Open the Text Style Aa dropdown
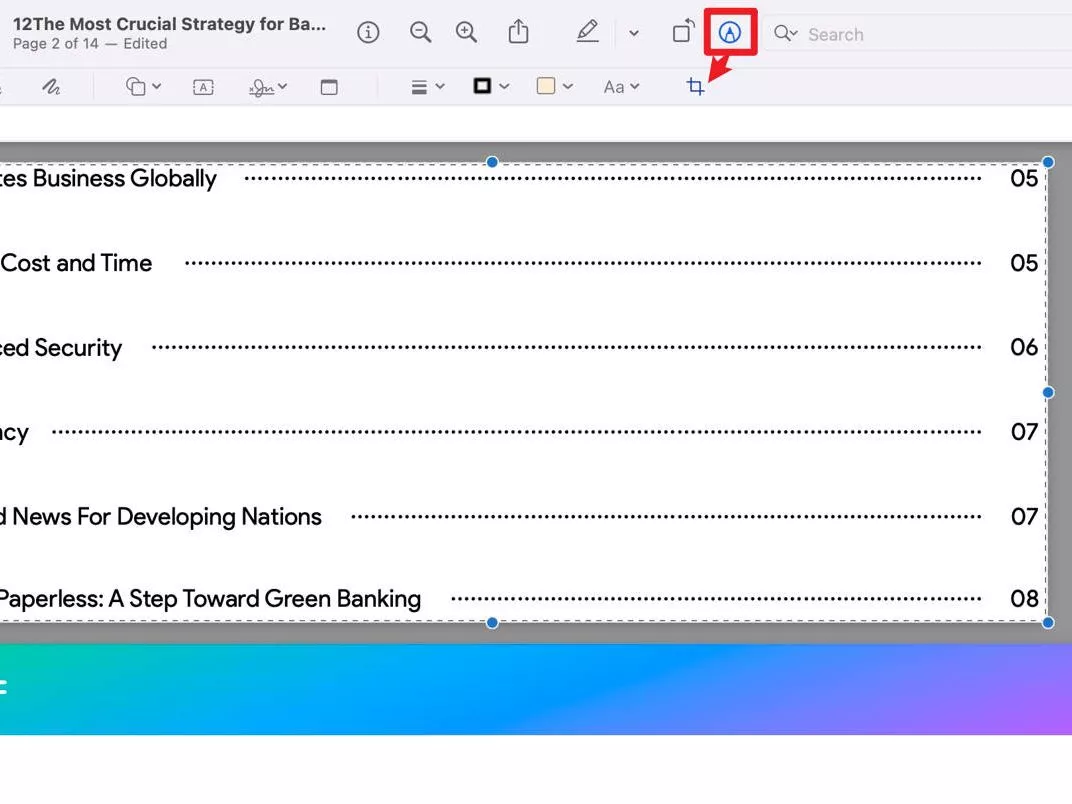 620,87
